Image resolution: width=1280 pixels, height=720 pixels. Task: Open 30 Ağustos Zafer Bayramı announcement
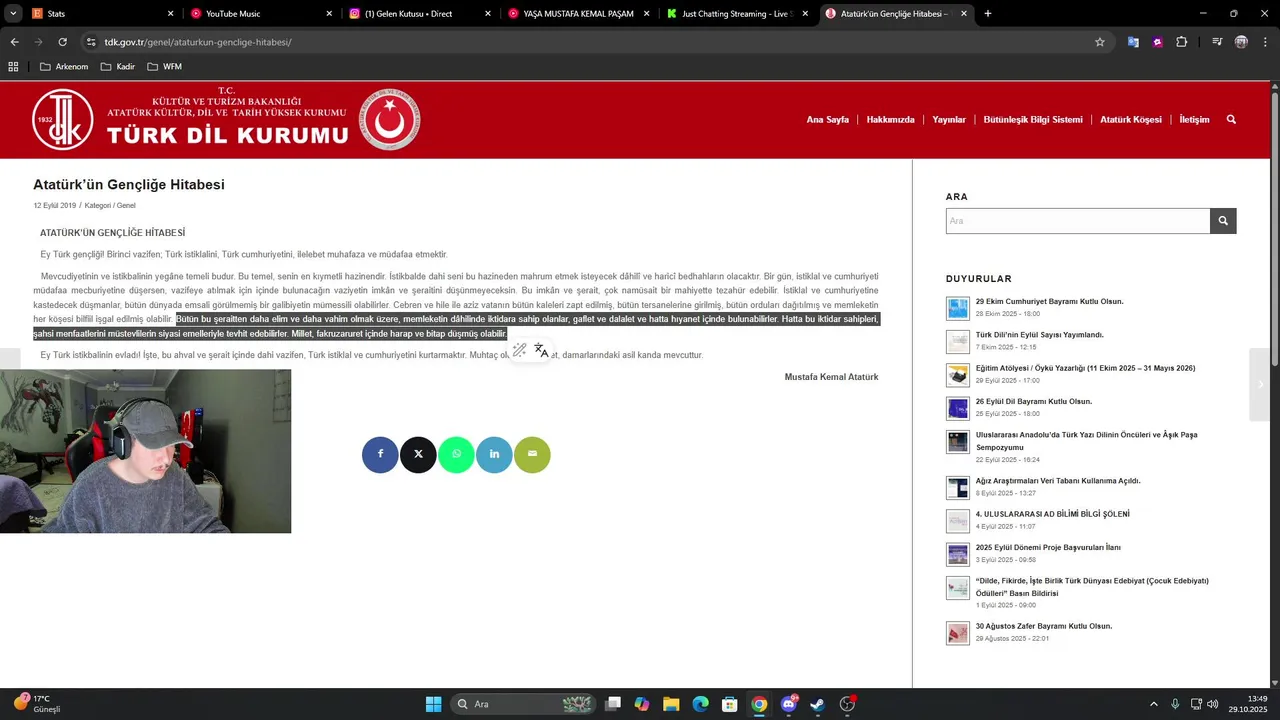[1043, 626]
